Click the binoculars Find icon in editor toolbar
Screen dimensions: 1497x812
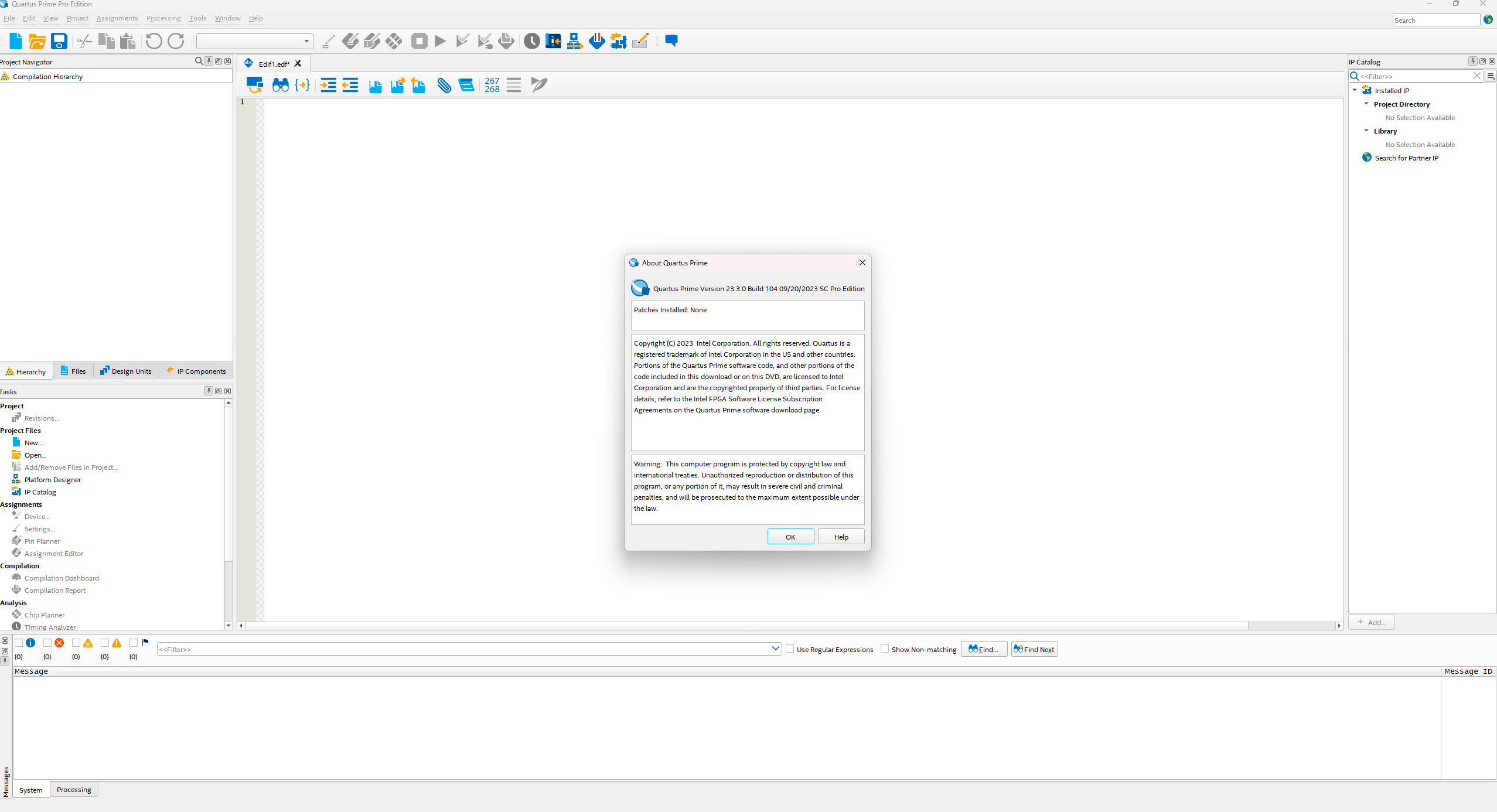(x=281, y=85)
